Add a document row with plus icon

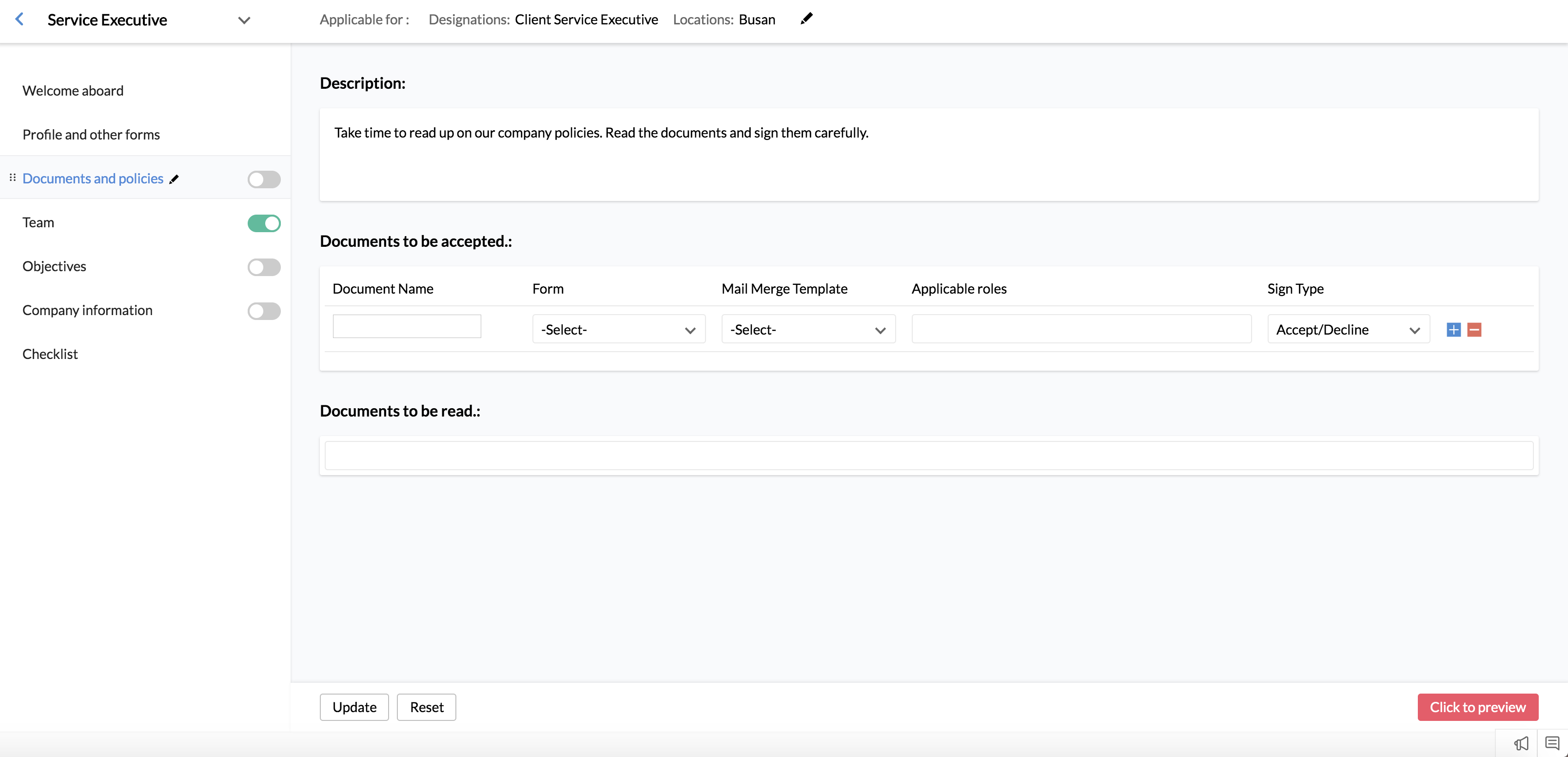pos(1453,329)
